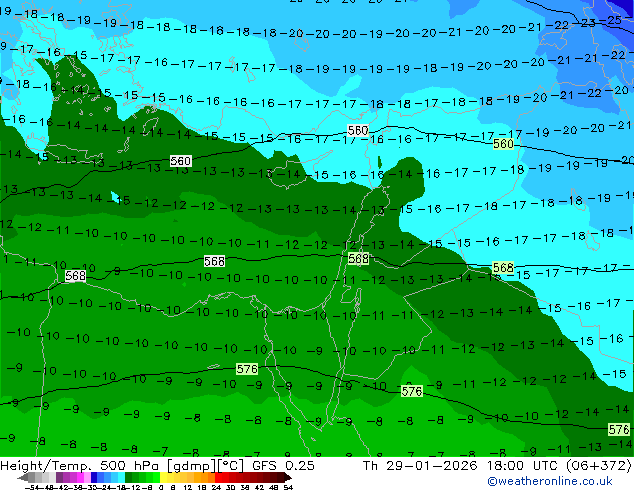This screenshot has height=490, width=634.
Task: Pick the cyan swatch in the legend
Action: pos(121,477)
